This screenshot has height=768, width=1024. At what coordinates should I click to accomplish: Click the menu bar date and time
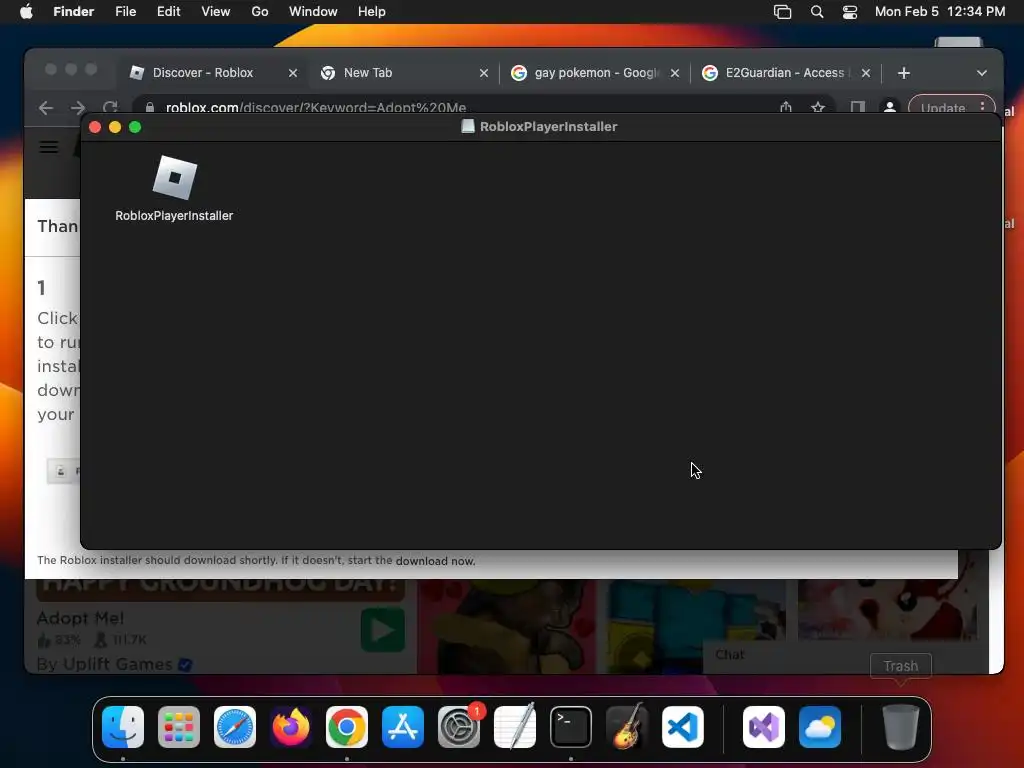940,12
